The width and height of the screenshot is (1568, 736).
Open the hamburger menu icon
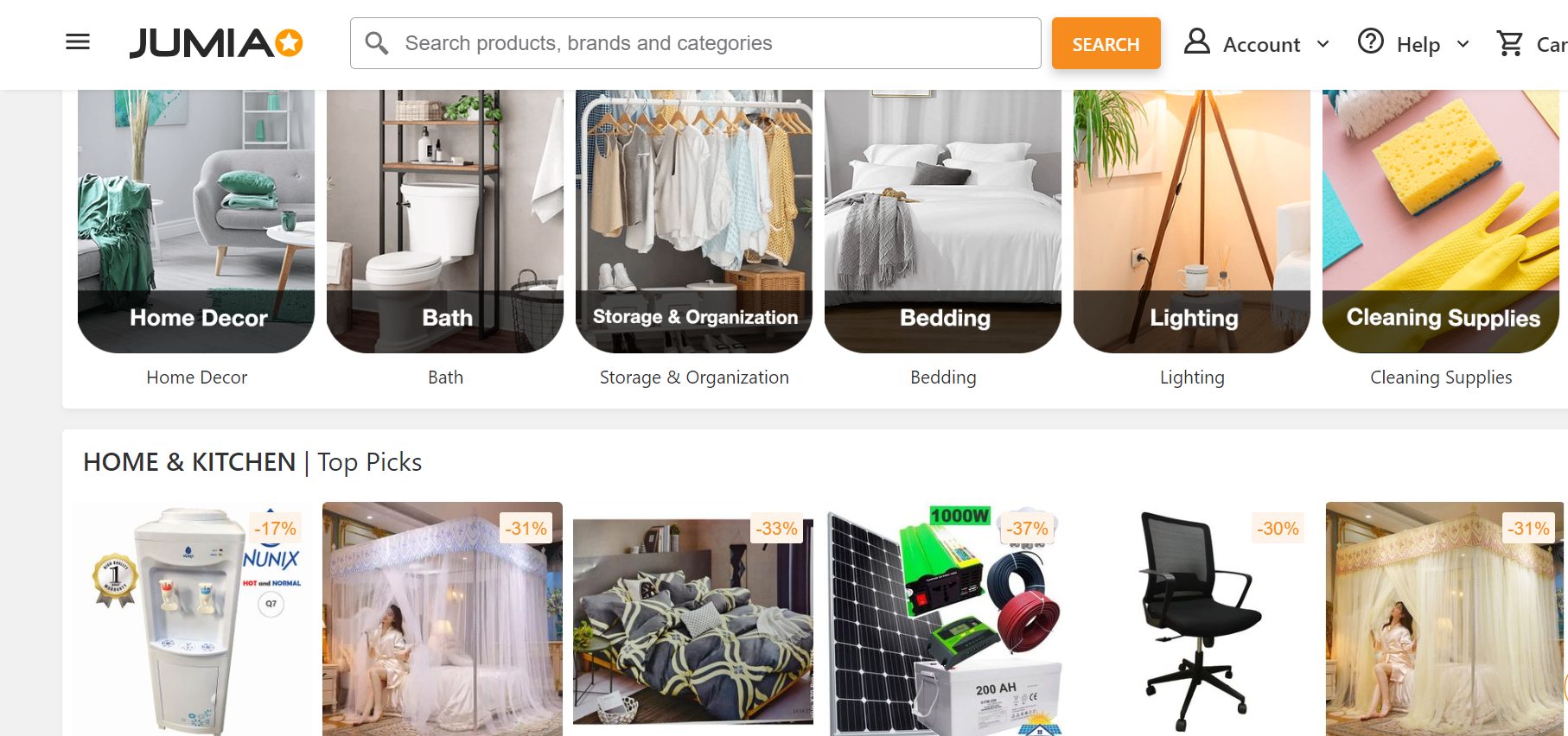[78, 42]
